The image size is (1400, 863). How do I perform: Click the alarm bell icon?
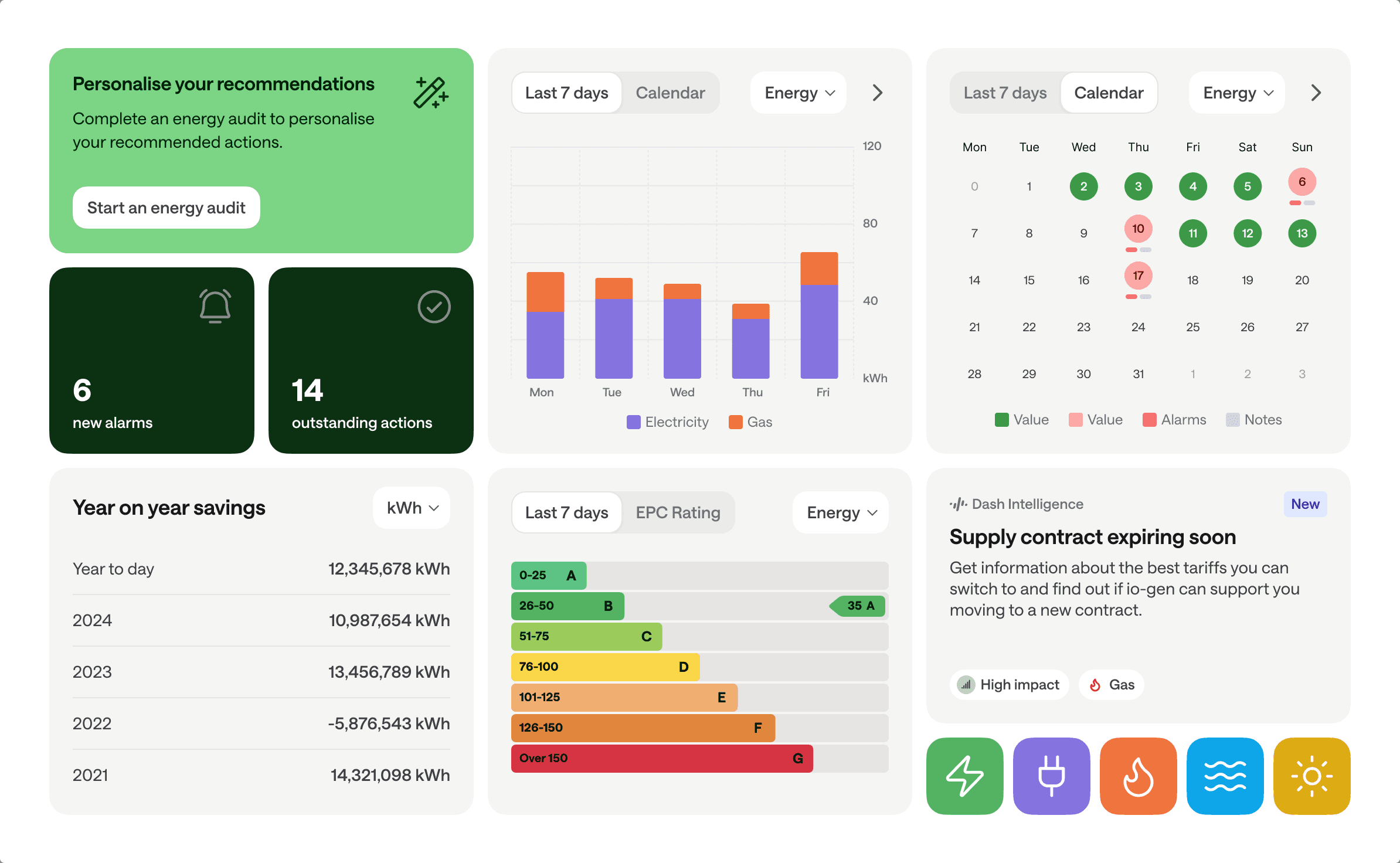(215, 306)
